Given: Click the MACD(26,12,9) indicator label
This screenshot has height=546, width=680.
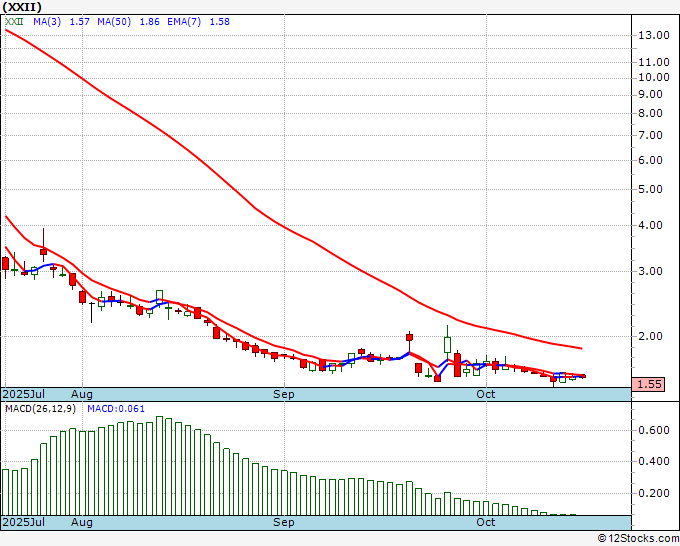Looking at the screenshot, I should (40, 409).
